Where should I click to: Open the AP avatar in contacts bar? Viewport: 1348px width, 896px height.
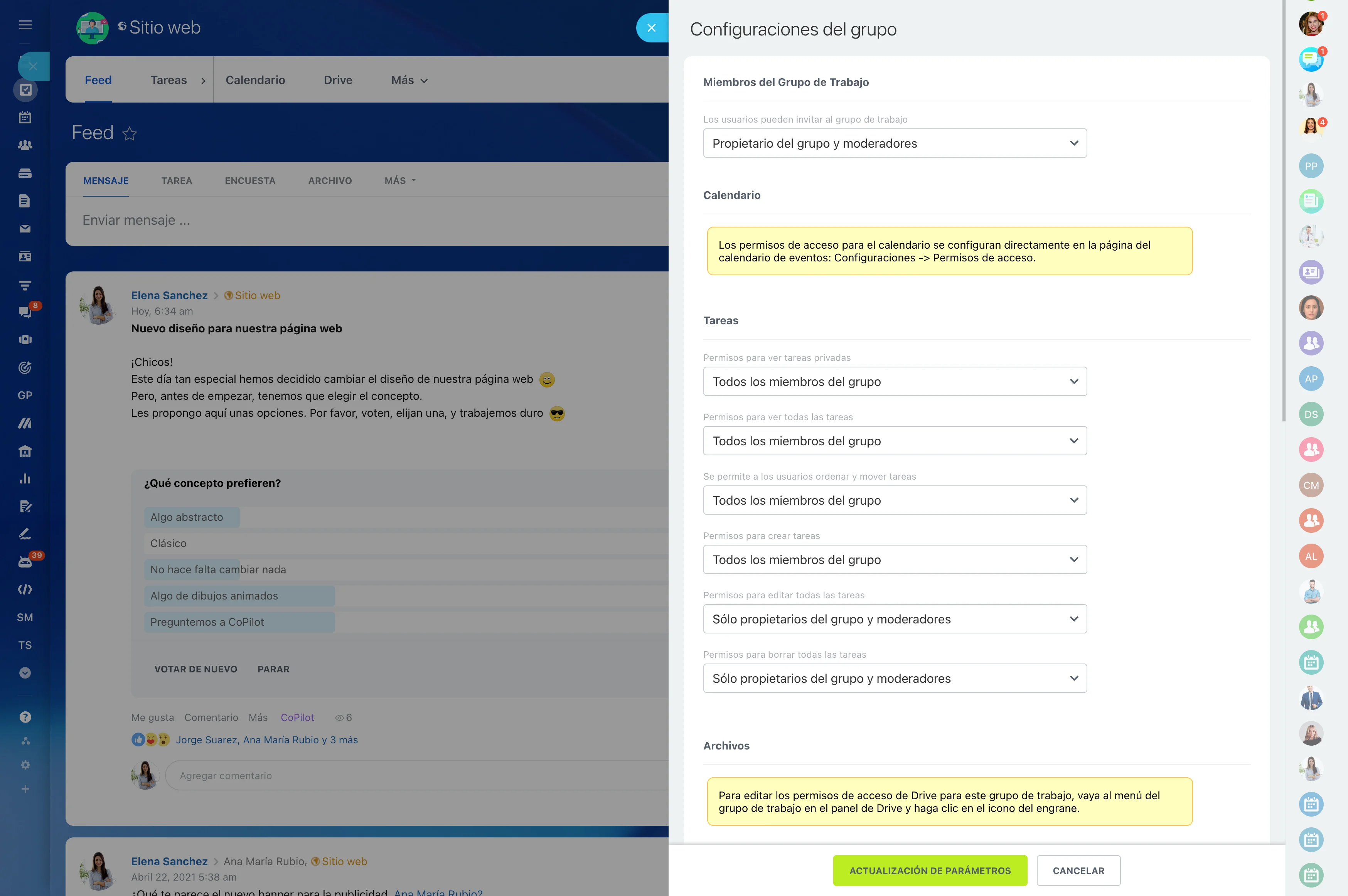1311,379
